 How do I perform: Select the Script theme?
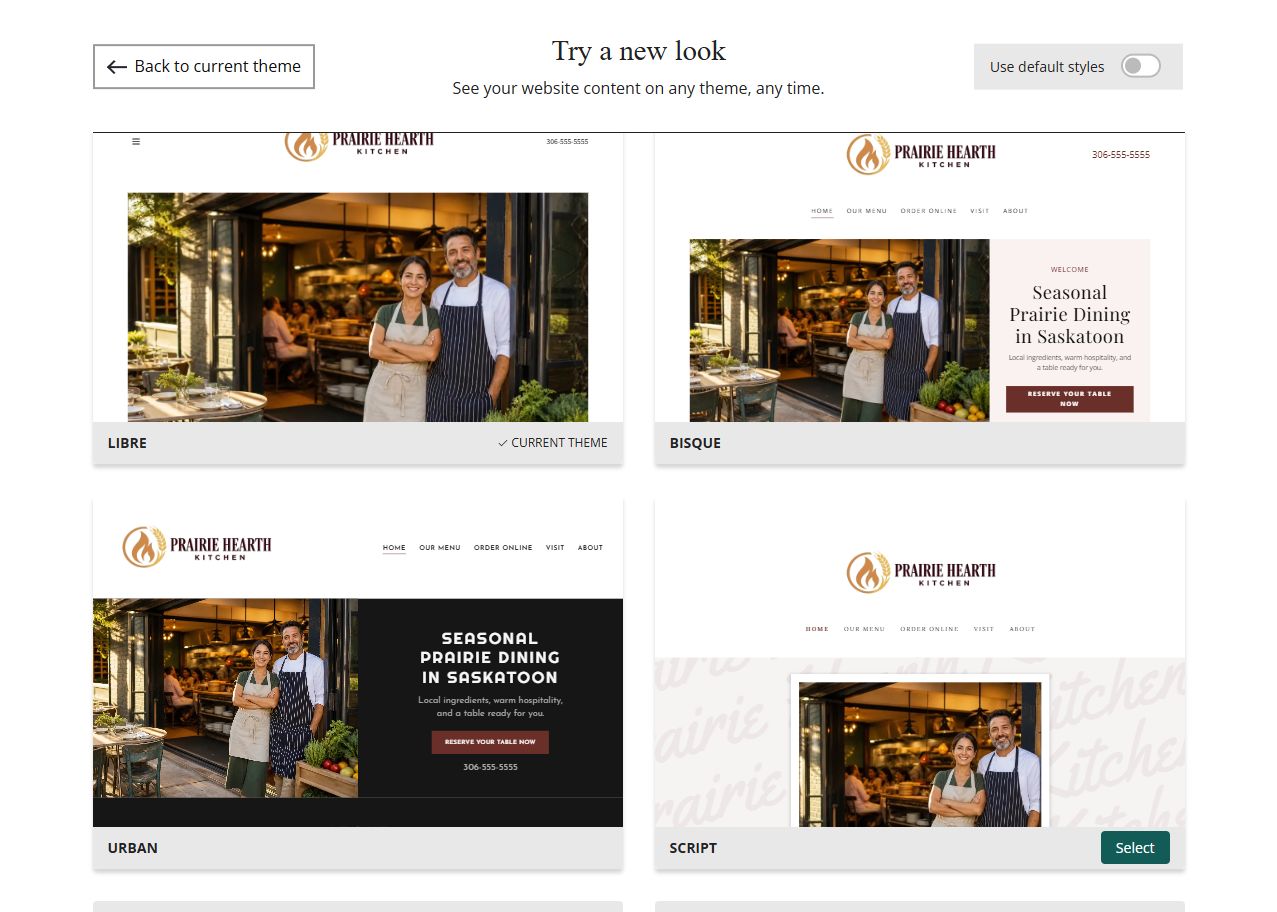click(1135, 847)
